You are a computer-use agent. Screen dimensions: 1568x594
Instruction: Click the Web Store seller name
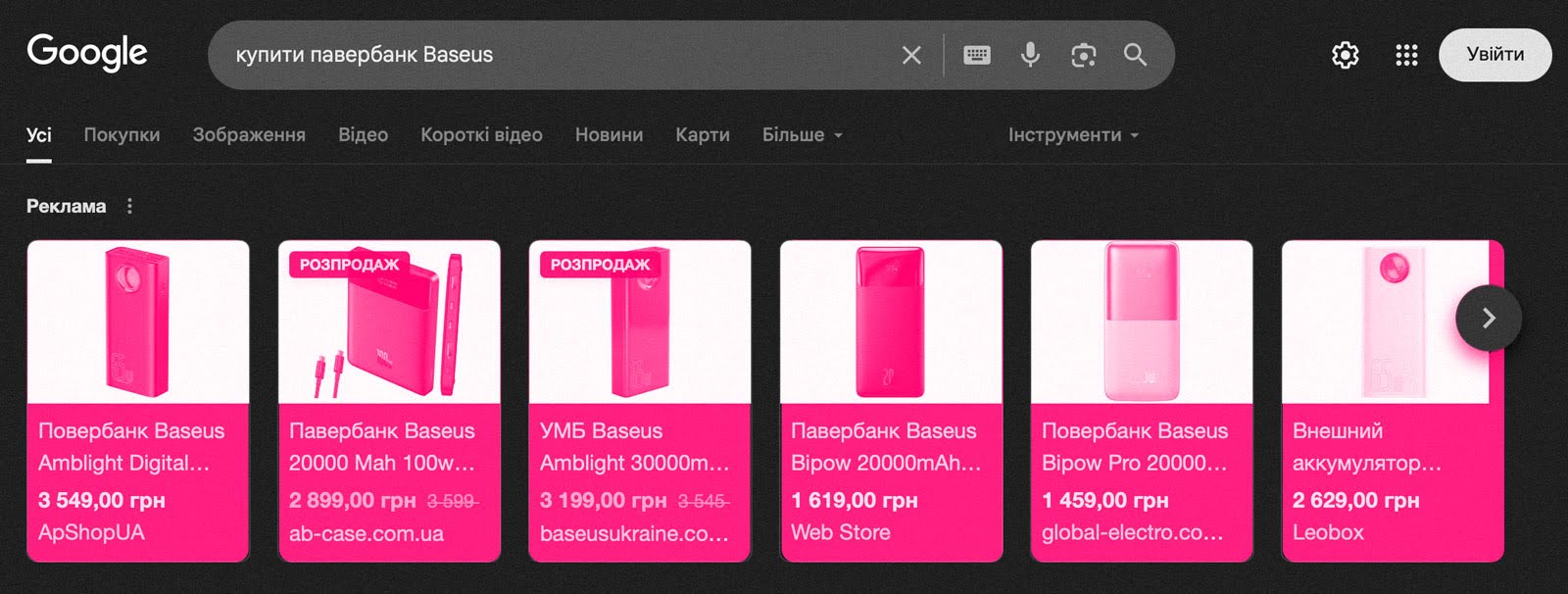[x=841, y=532]
